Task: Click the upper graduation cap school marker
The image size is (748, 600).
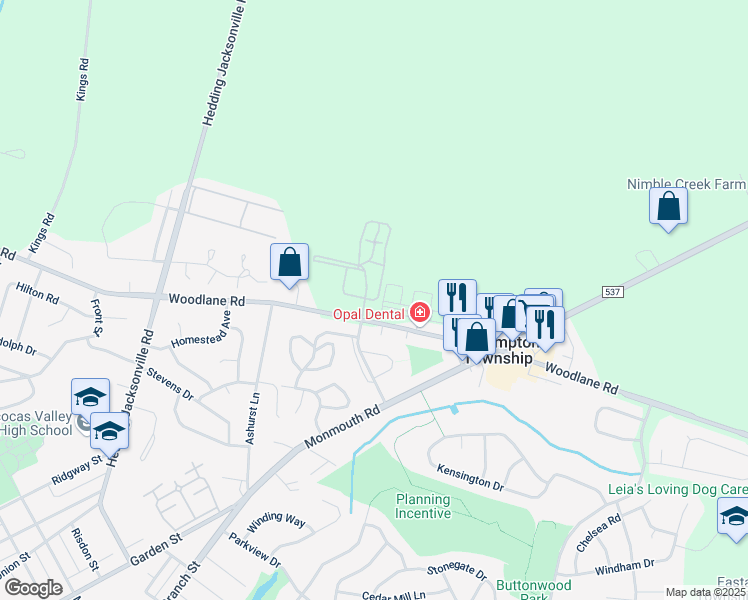Action: pos(91,397)
